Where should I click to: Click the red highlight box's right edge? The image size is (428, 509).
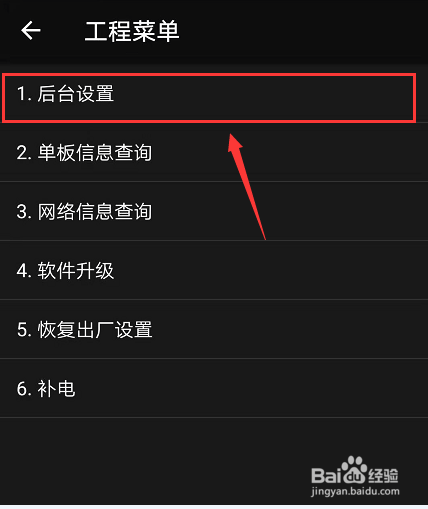[x=415, y=98]
